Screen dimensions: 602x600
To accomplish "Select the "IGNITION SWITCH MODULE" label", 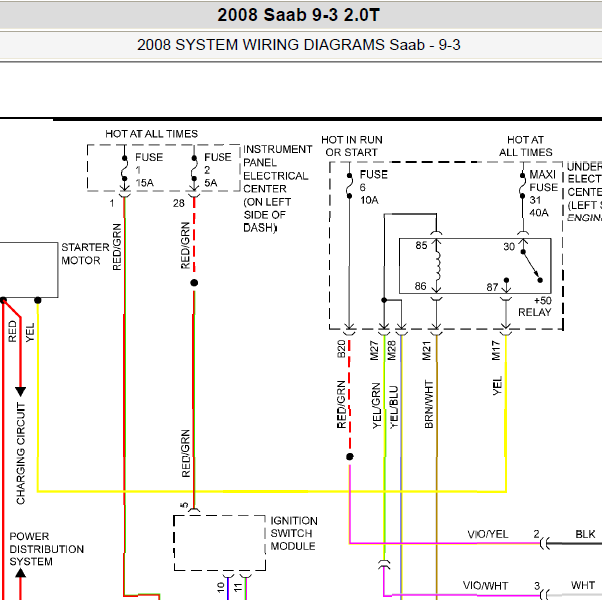I will pyautogui.click(x=294, y=533).
